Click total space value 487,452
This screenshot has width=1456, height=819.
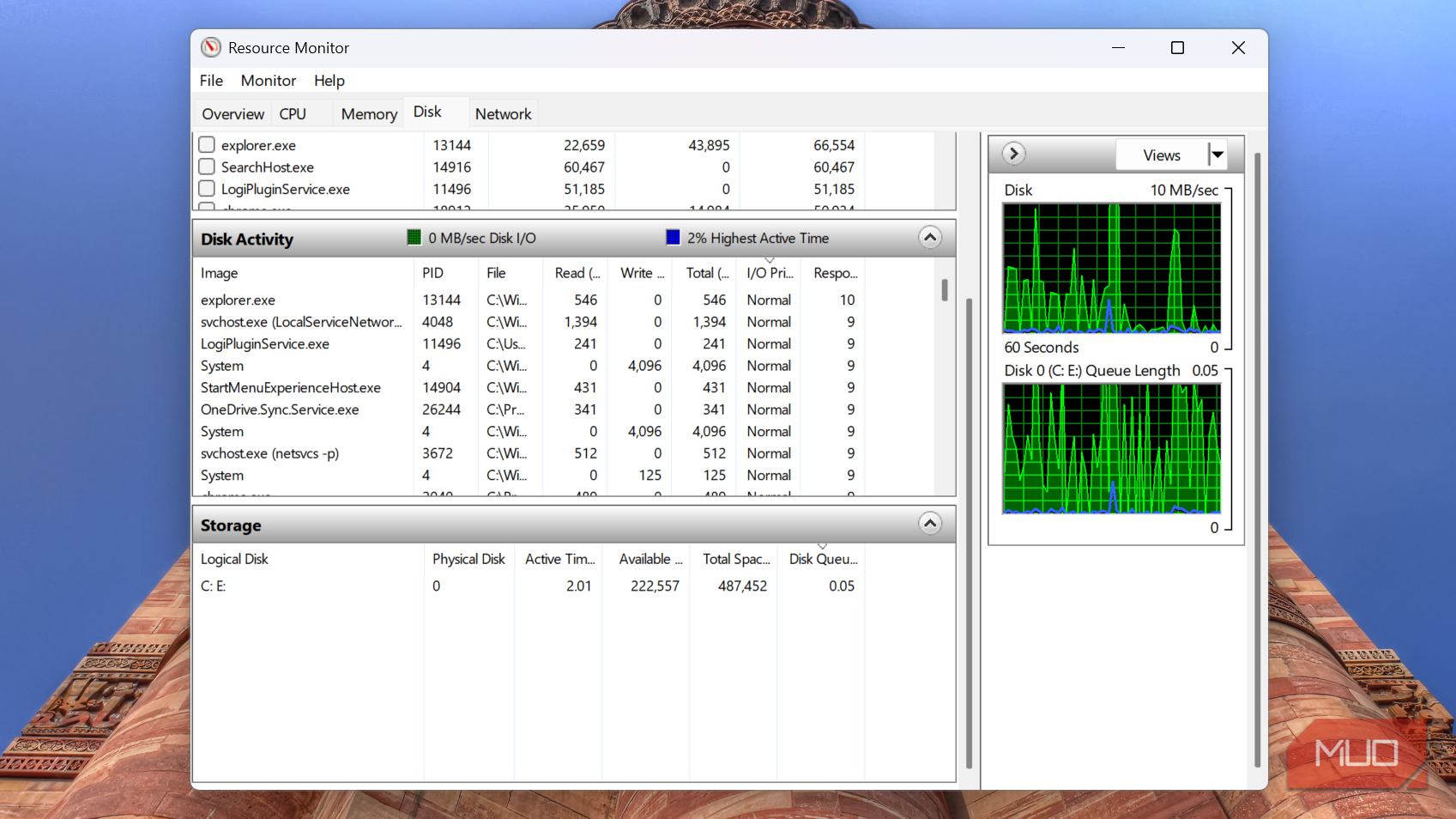(x=742, y=585)
